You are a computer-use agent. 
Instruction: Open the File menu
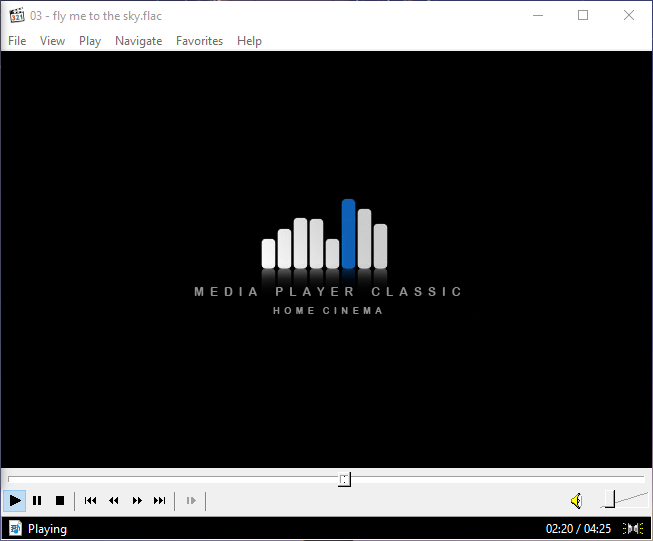click(17, 41)
